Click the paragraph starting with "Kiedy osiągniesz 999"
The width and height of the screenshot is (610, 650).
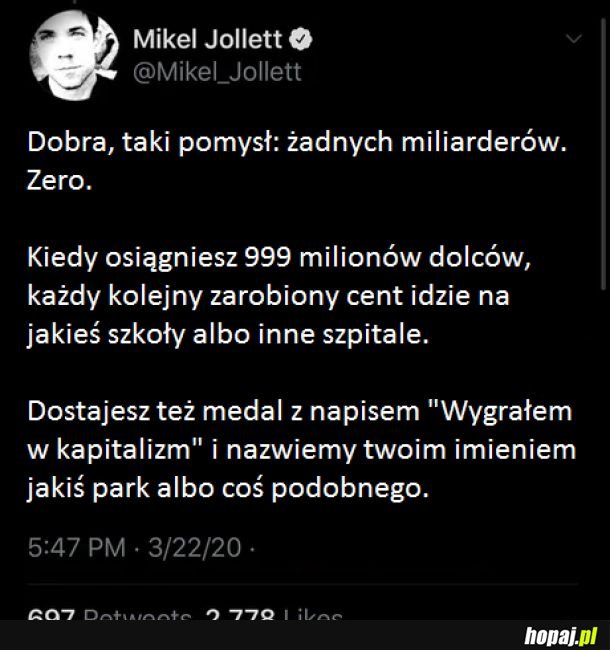click(x=290, y=295)
